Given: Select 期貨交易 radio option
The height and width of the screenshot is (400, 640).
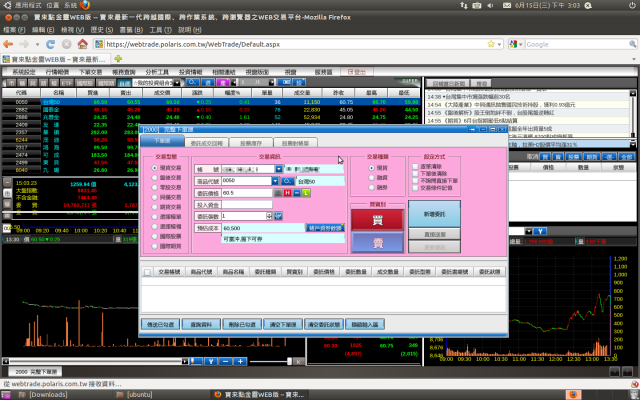Looking at the screenshot, I should pyautogui.click(x=155, y=207).
